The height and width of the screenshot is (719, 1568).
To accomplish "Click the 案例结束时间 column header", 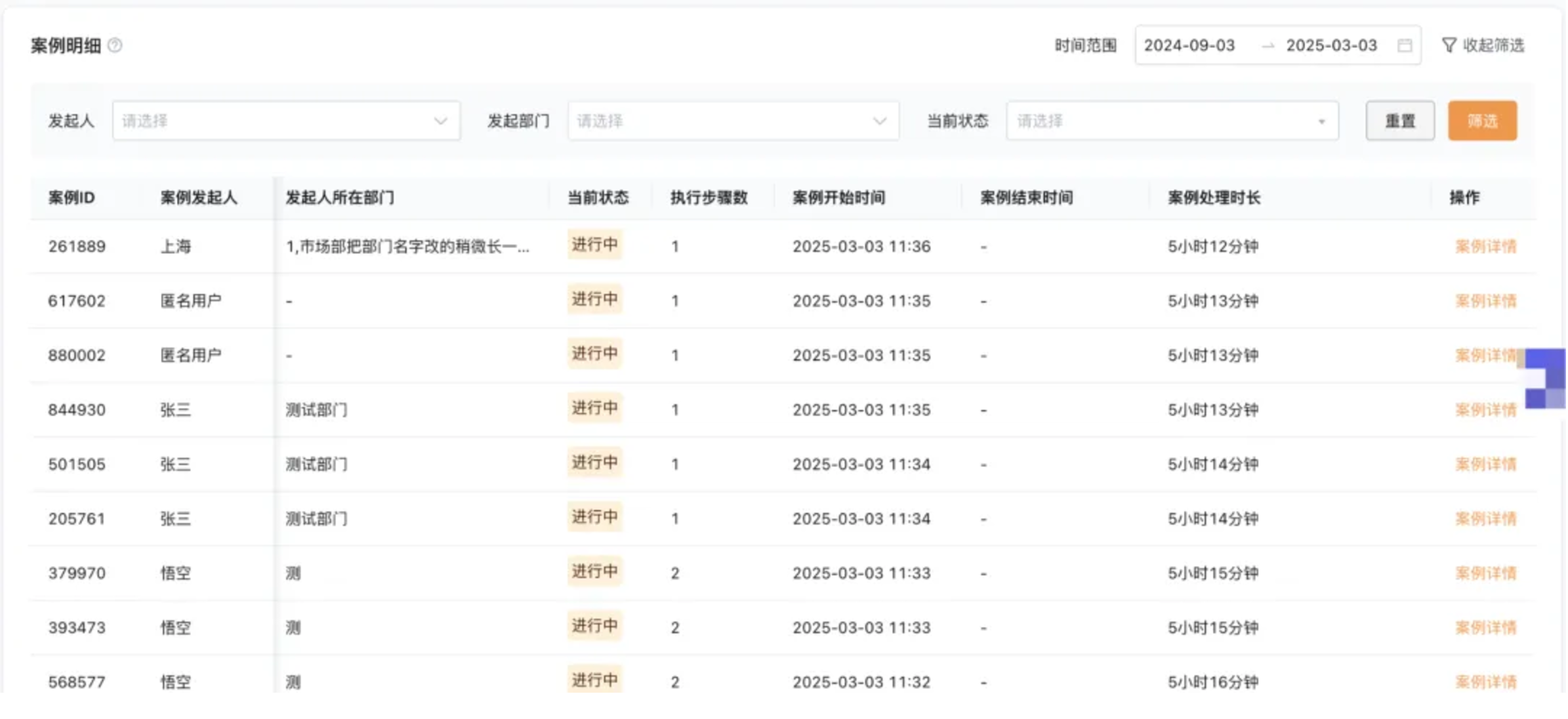I will pyautogui.click(x=1026, y=197).
